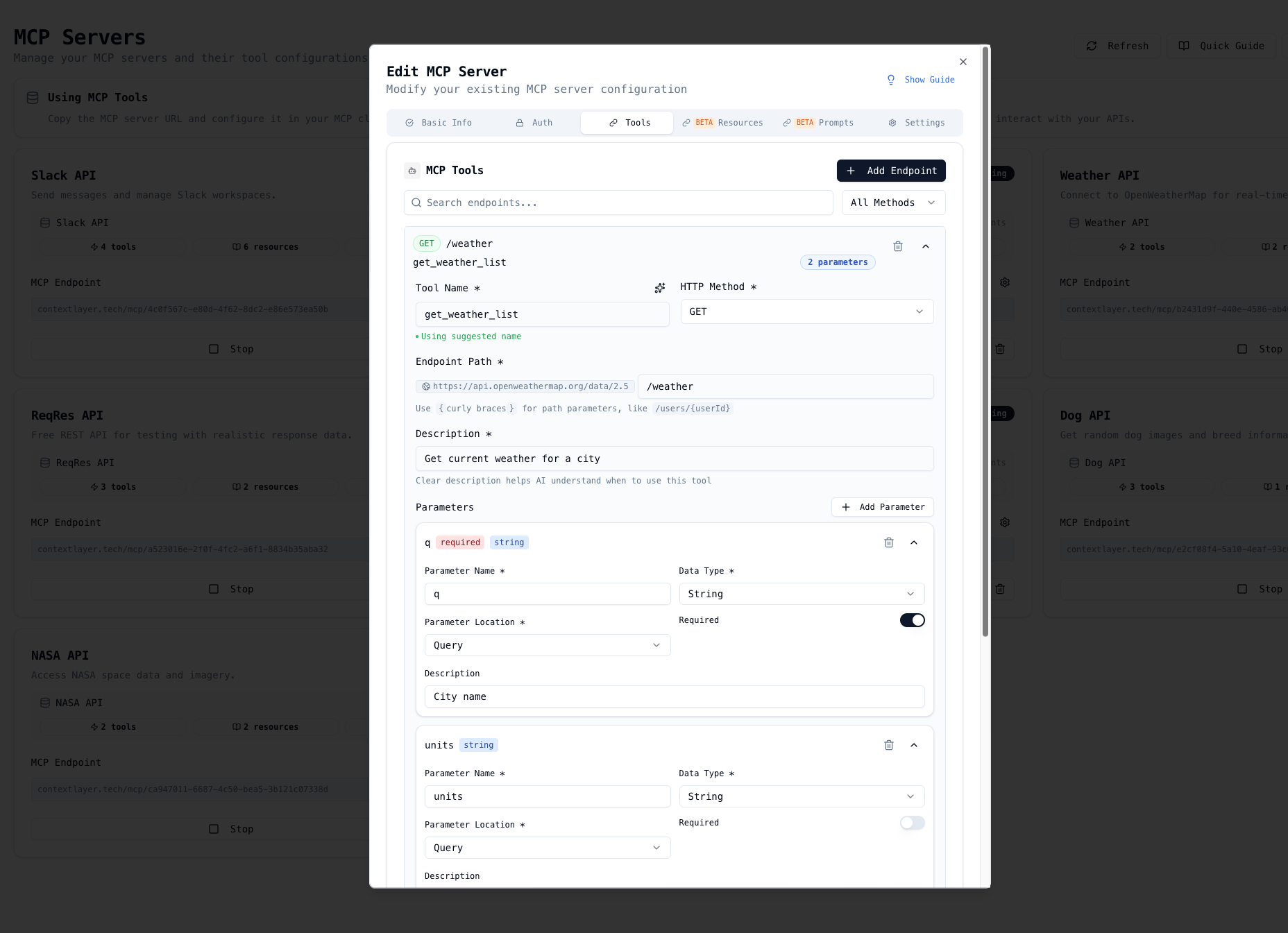
Task: Delete the /weather endpoint with trash icon
Action: 897,246
